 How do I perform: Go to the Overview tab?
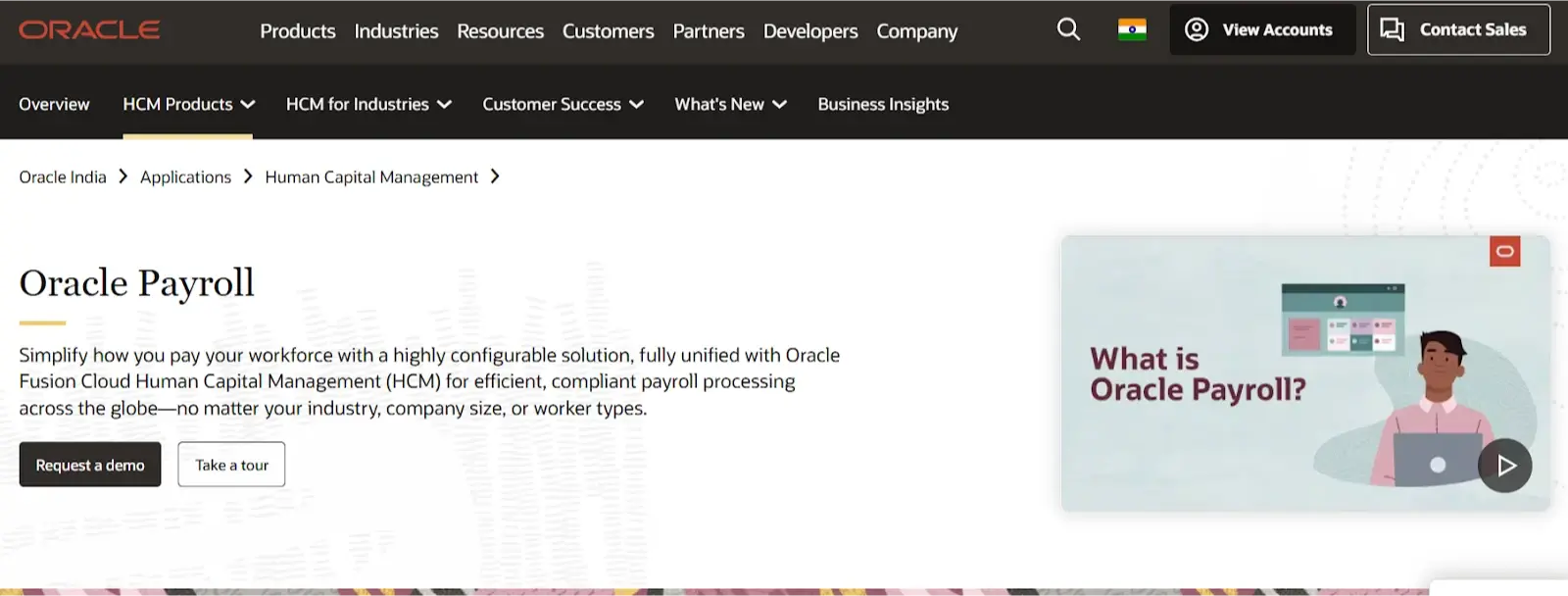coord(54,104)
